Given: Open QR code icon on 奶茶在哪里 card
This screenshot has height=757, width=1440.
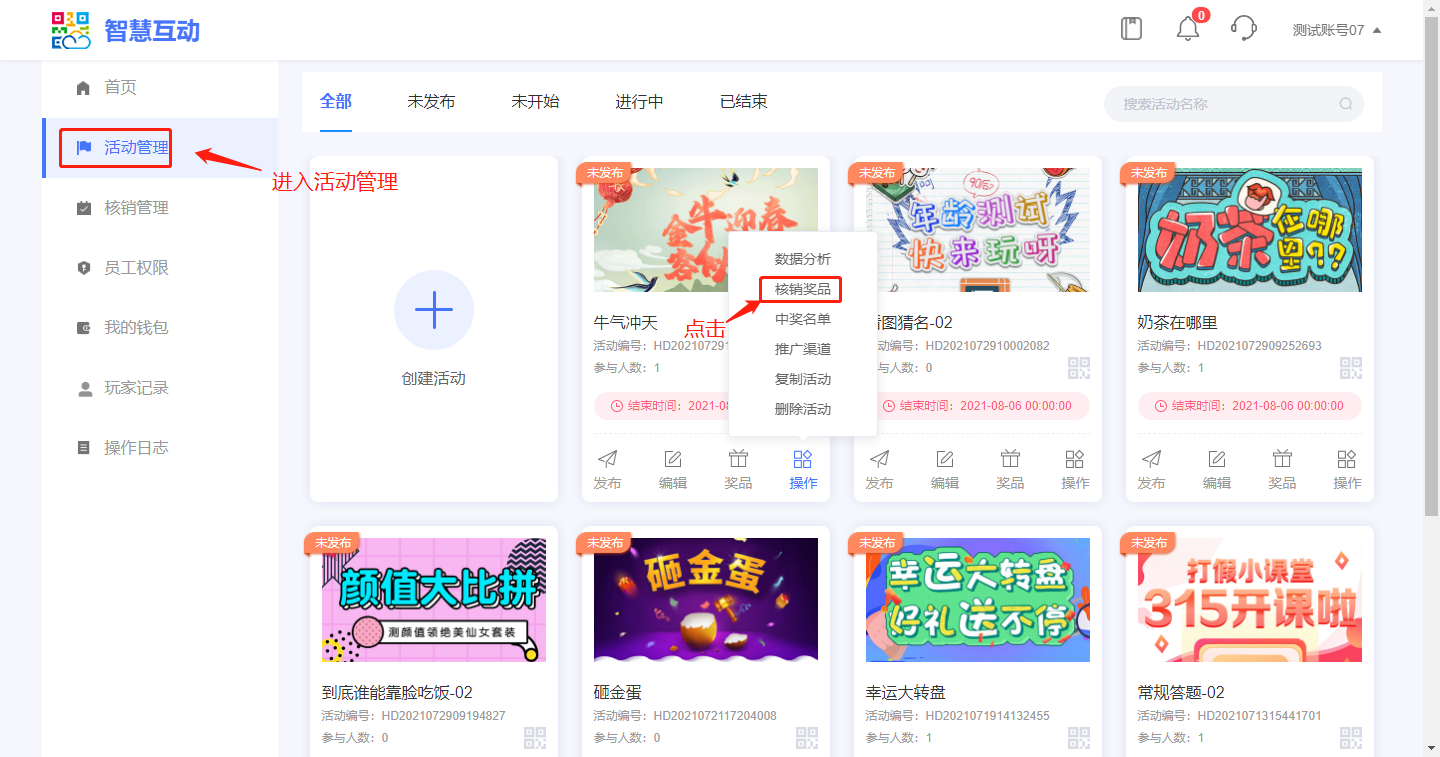Looking at the screenshot, I should pos(1351,367).
